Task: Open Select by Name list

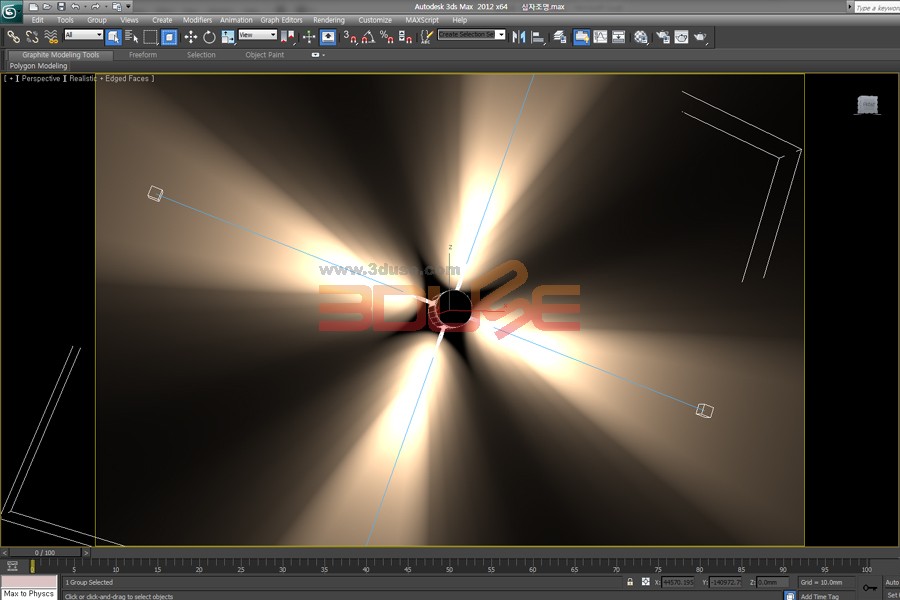Action: coord(132,37)
